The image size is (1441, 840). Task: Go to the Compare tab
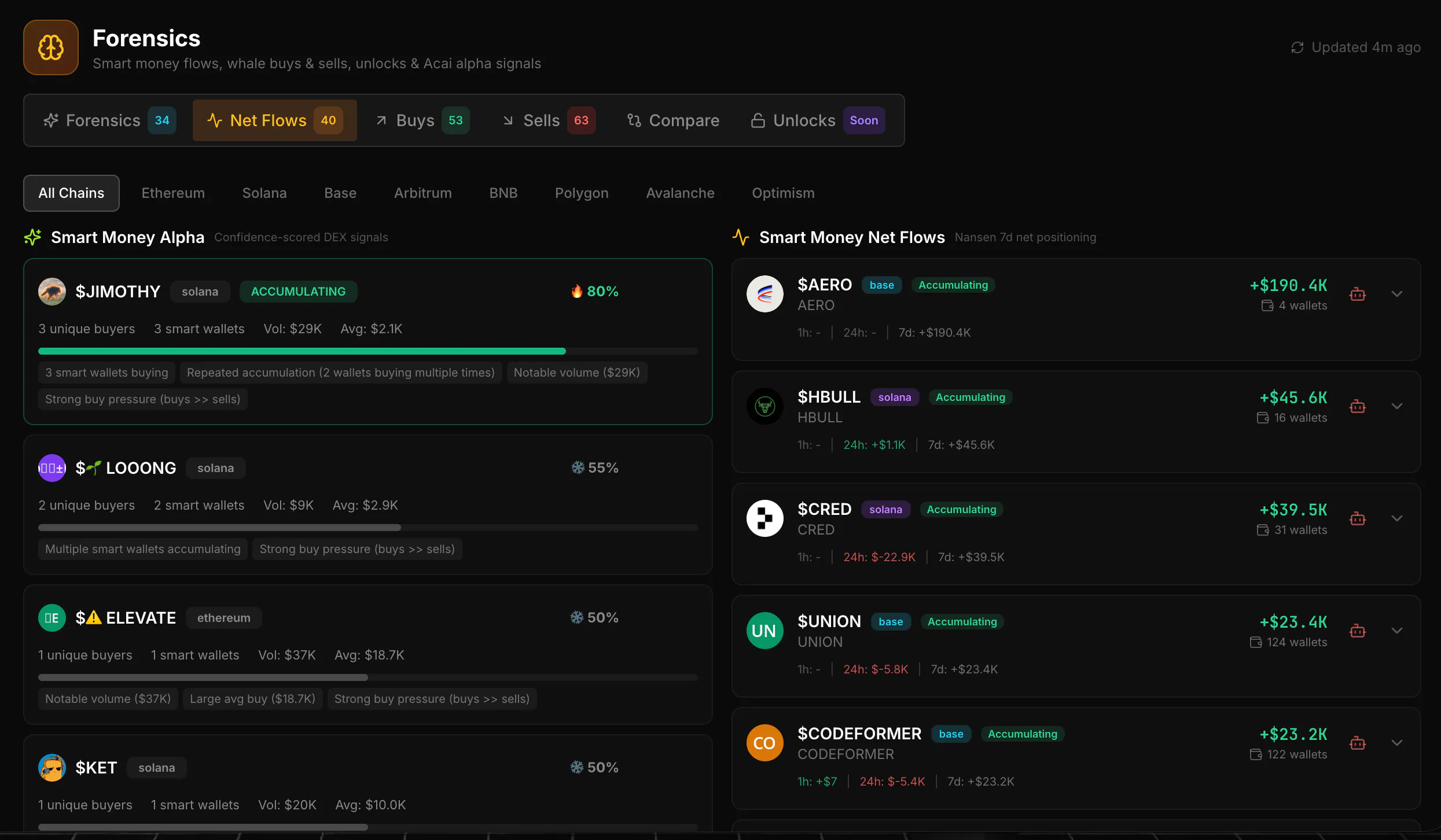[673, 120]
